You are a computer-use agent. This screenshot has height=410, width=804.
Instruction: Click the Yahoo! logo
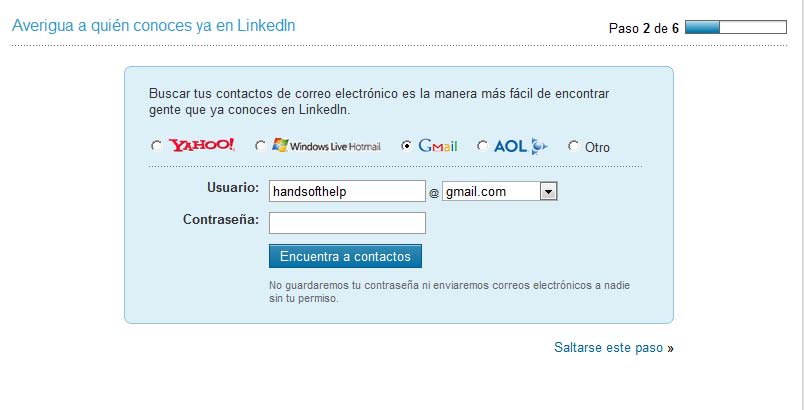[201, 146]
